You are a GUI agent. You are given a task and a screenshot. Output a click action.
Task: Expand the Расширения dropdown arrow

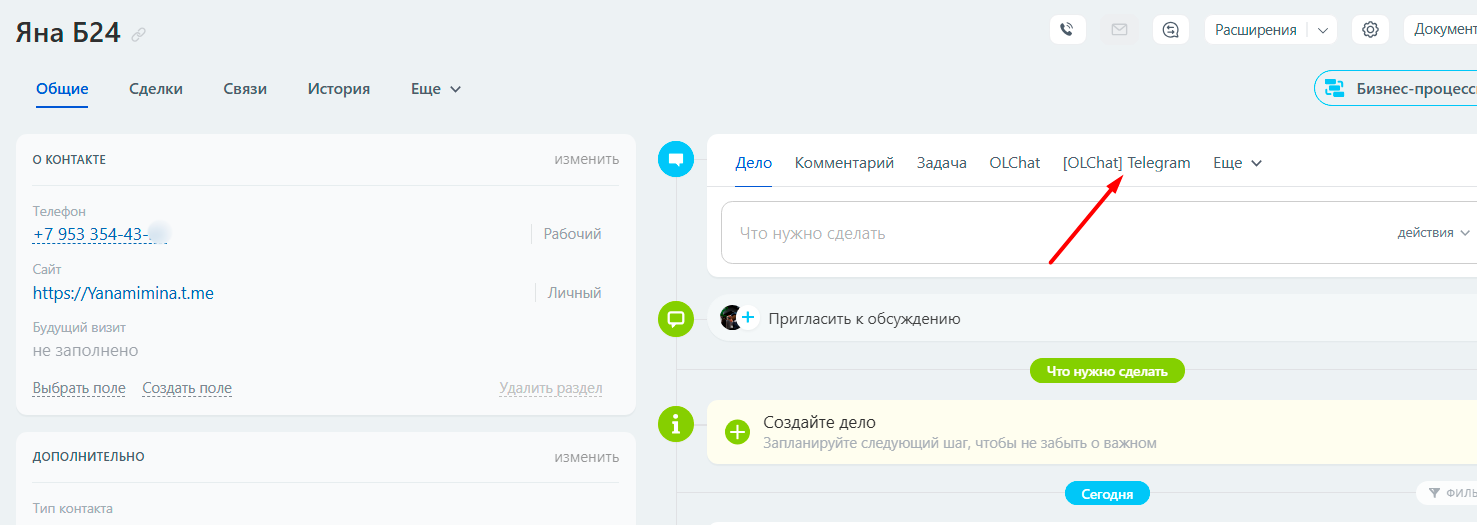[x=1323, y=30]
